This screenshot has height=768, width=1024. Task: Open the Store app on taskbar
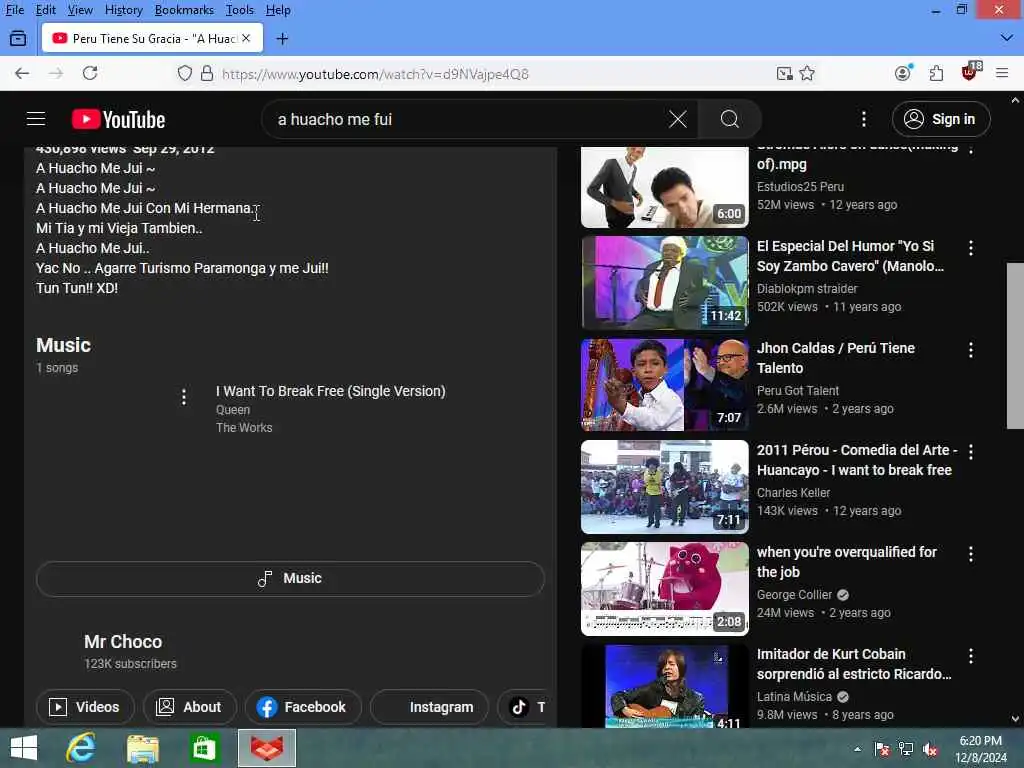(204, 748)
